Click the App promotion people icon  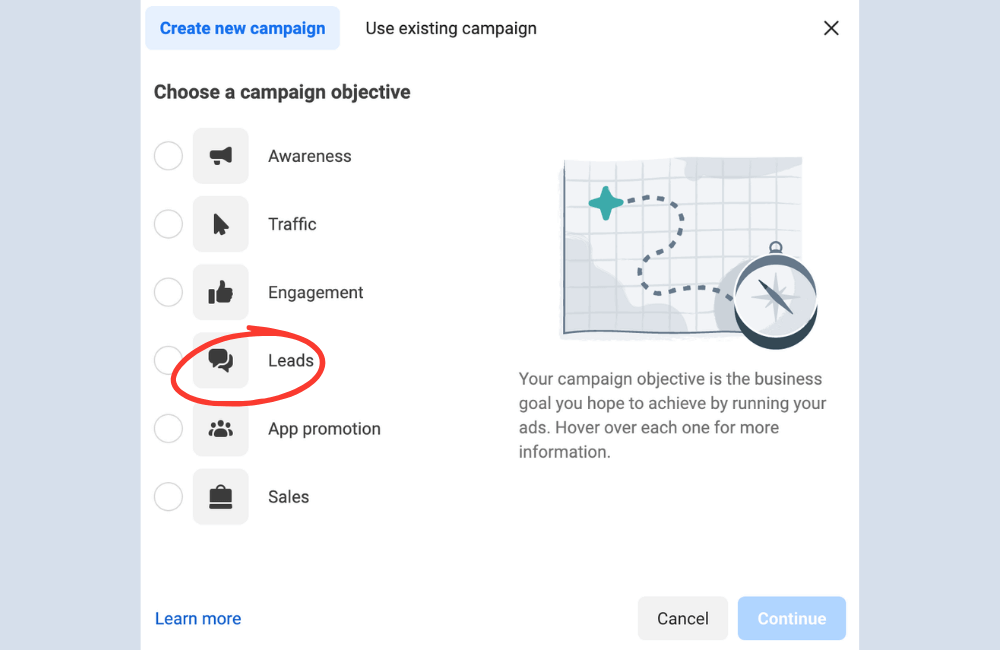220,428
